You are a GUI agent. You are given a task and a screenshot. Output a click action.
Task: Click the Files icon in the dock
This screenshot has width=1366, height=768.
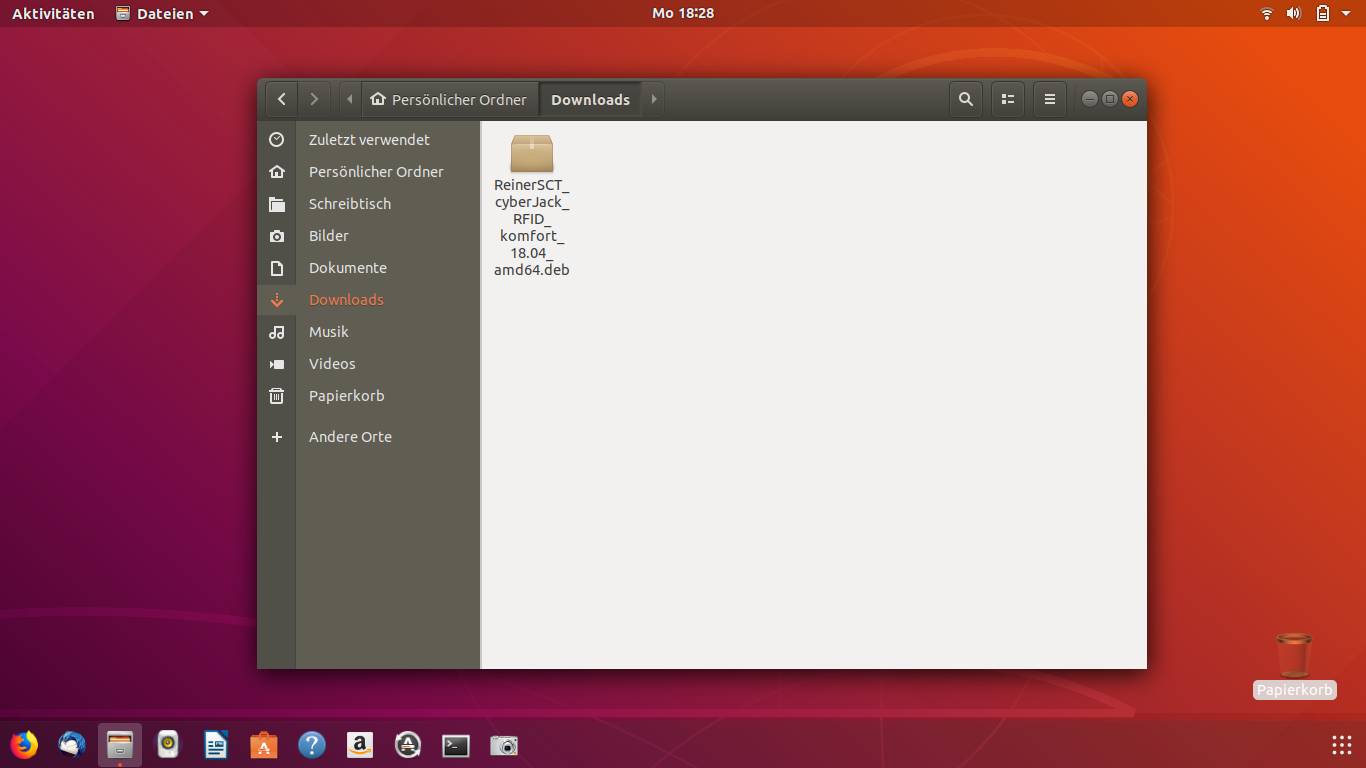tap(120, 745)
